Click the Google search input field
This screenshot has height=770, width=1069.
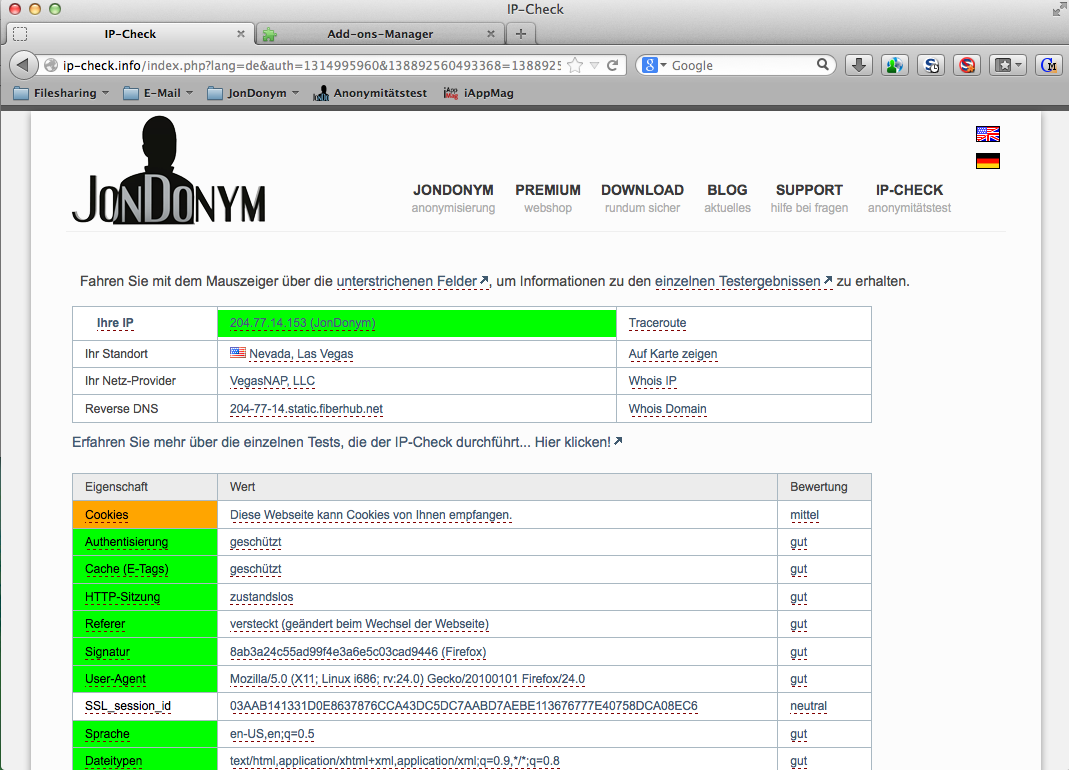coord(742,65)
